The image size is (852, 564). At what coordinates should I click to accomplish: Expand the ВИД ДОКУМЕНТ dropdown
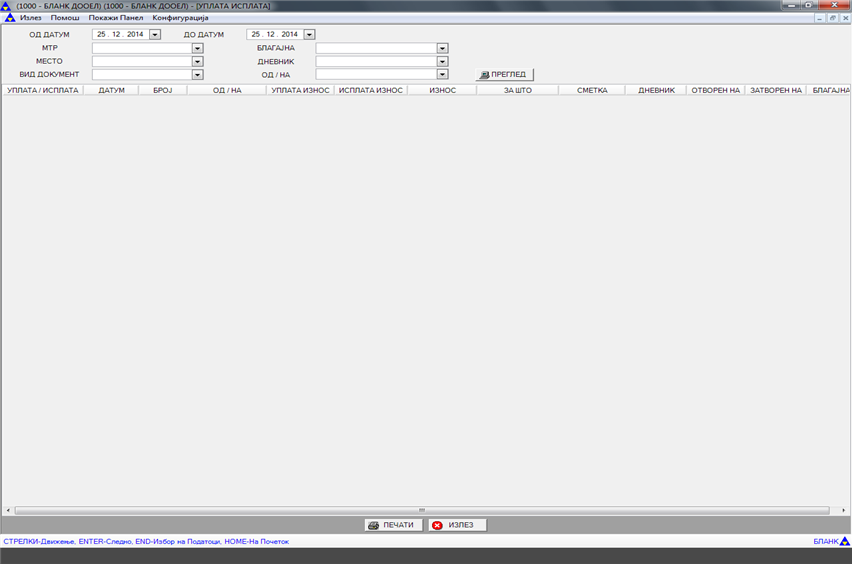(x=197, y=74)
